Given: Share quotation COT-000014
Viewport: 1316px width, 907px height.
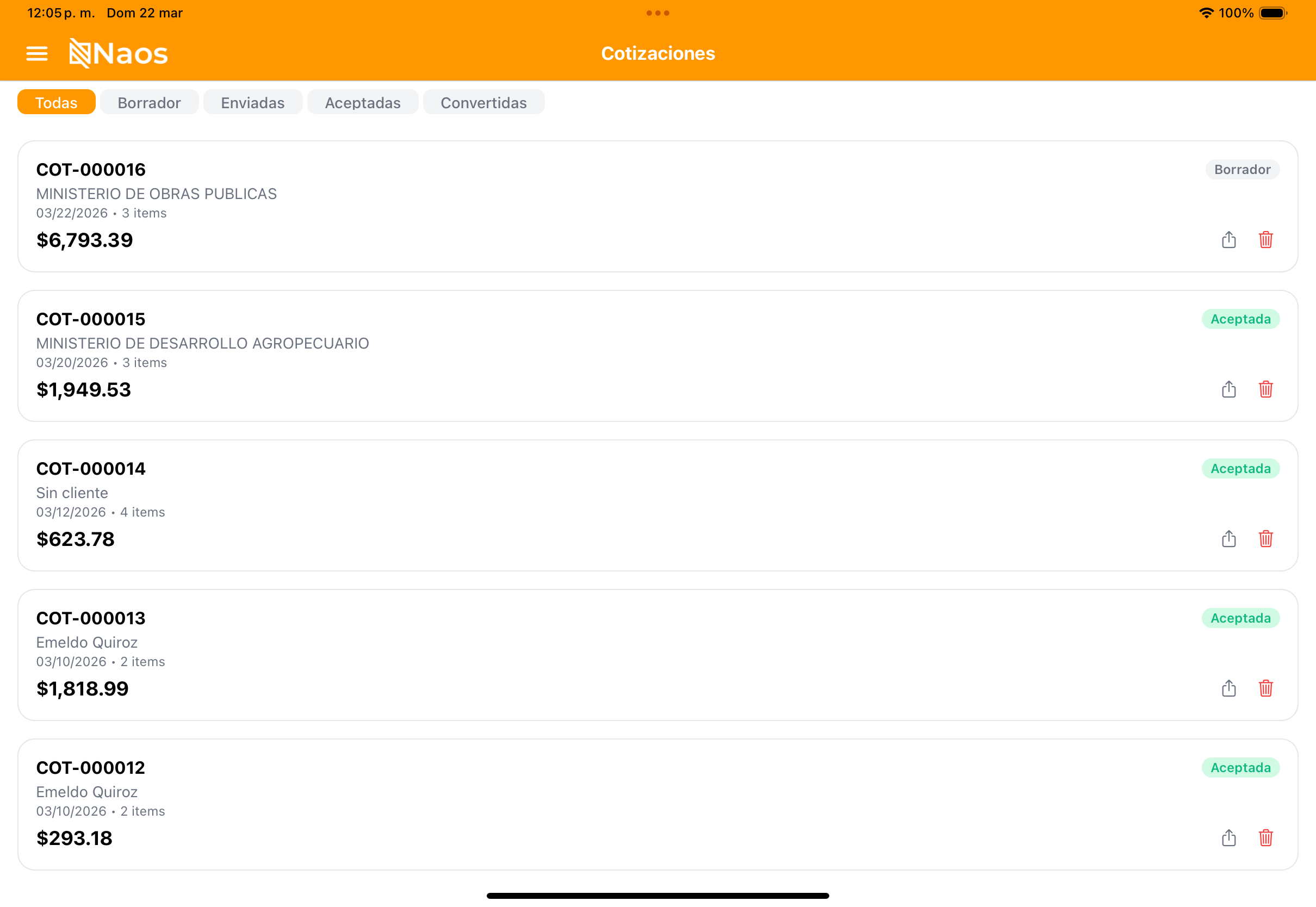Looking at the screenshot, I should tap(1228, 539).
